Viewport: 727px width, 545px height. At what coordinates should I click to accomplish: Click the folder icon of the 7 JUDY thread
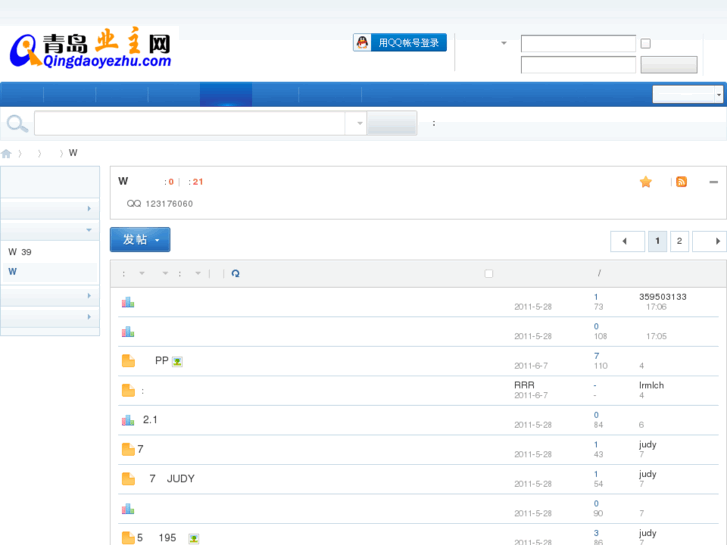(x=128, y=479)
